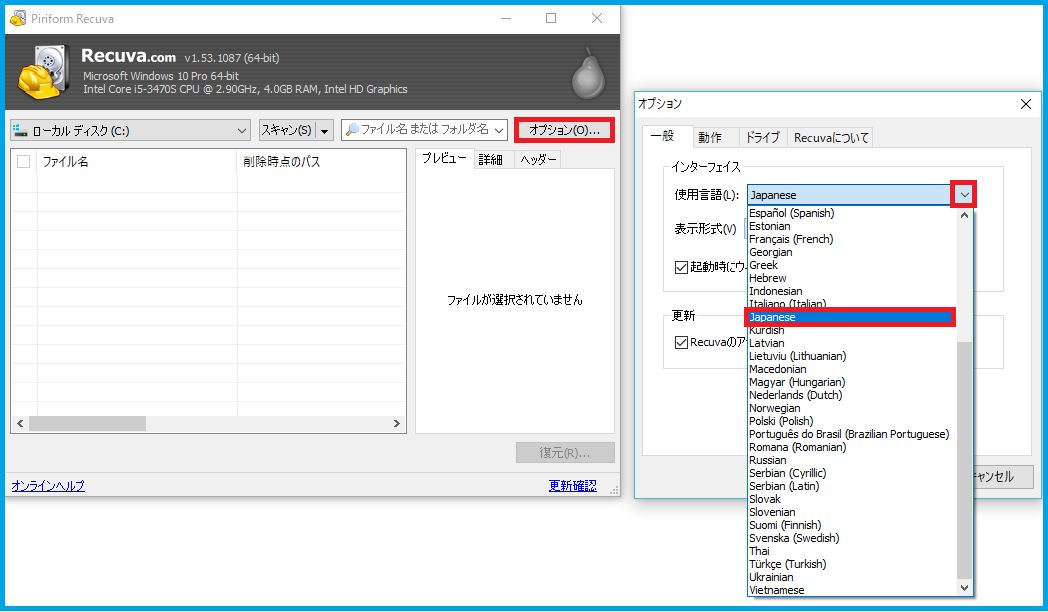The height and width of the screenshot is (612, 1048).
Task: Open the 更新確認 link
Action: tap(573, 486)
